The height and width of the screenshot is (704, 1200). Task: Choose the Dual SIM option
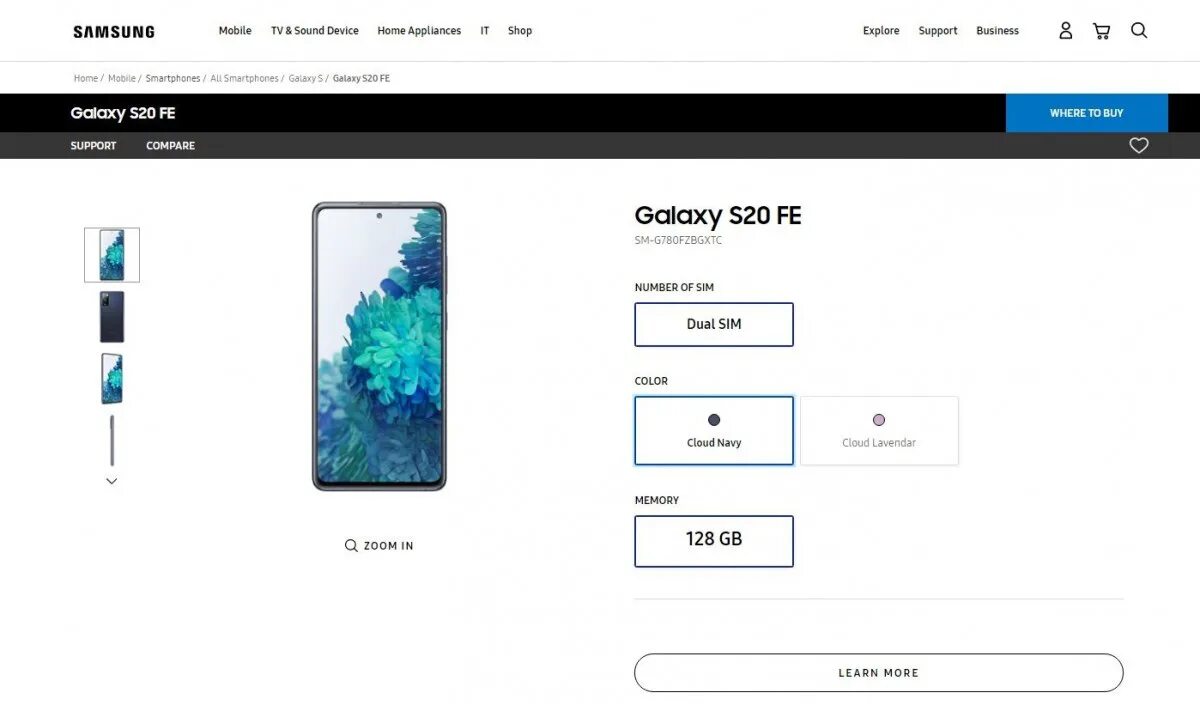714,324
